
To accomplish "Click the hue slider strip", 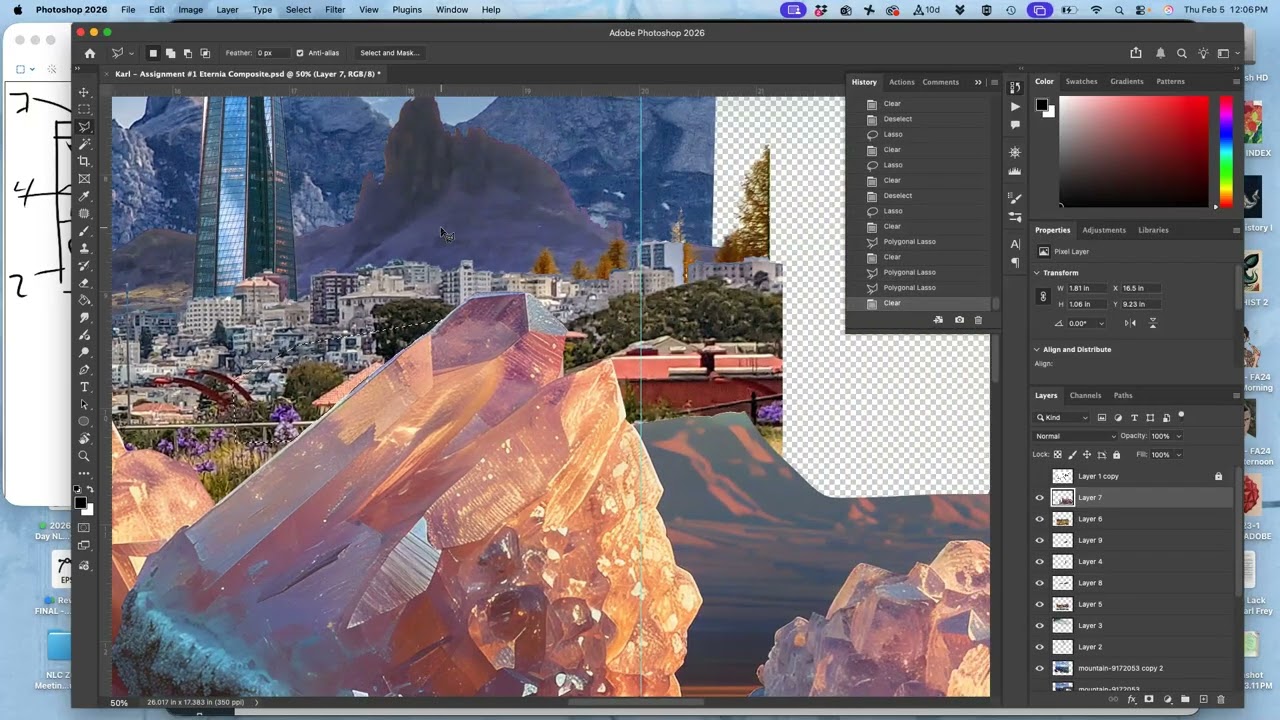I will coord(1226,151).
